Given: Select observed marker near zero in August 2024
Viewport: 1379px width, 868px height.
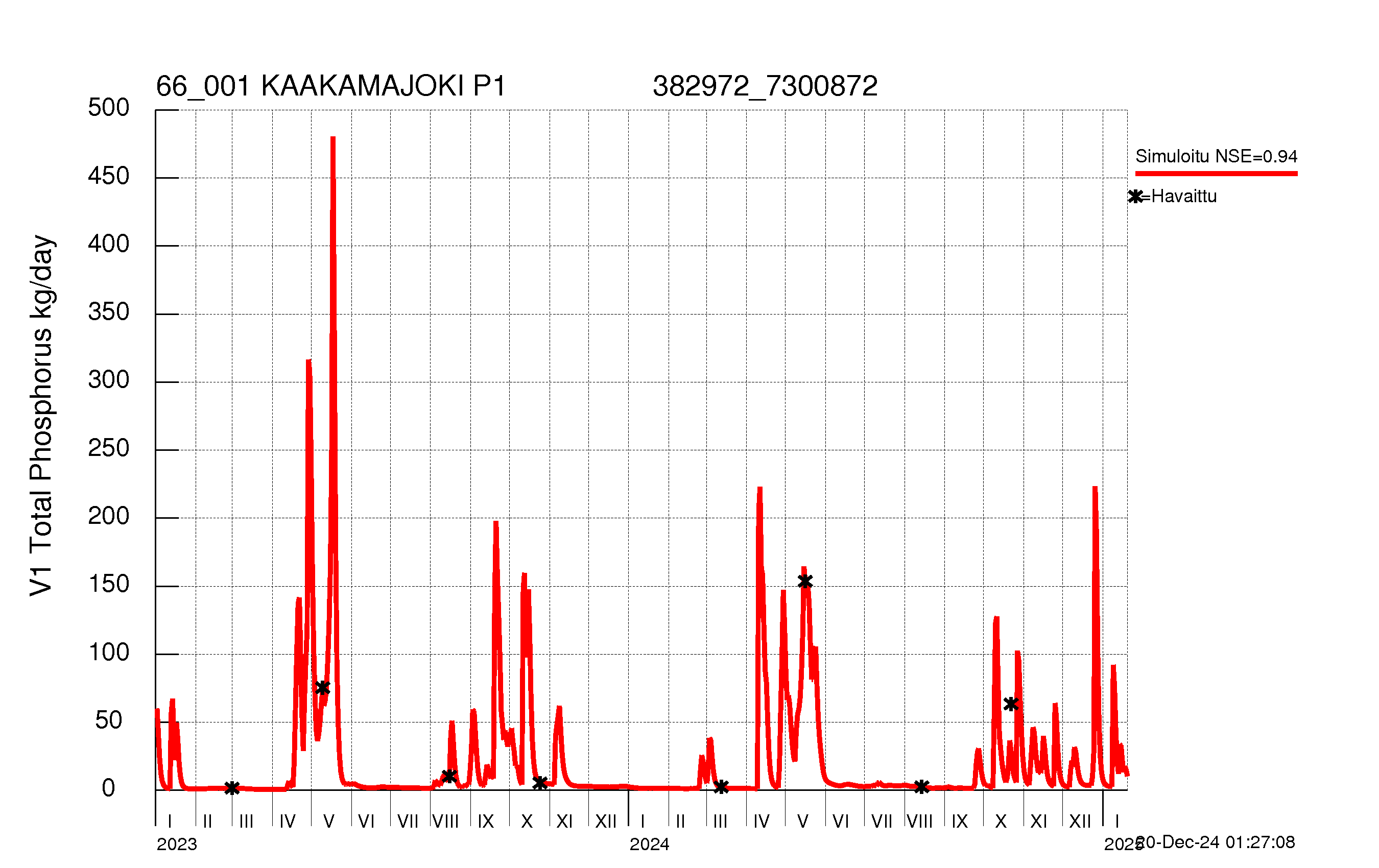Looking at the screenshot, I should coord(921,787).
